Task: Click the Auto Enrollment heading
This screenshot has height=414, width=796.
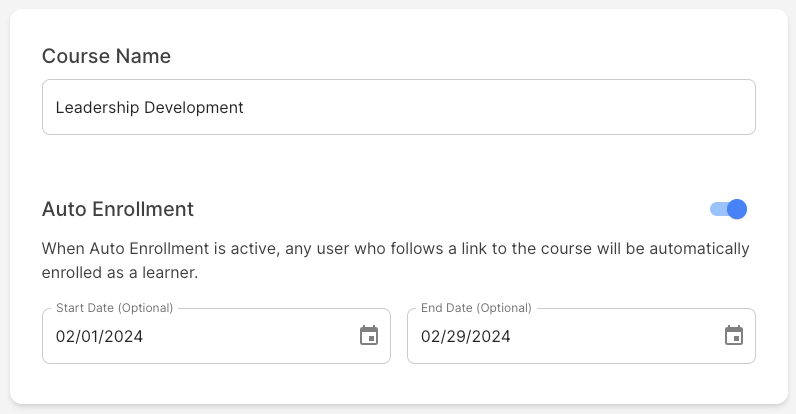Action: tap(118, 209)
